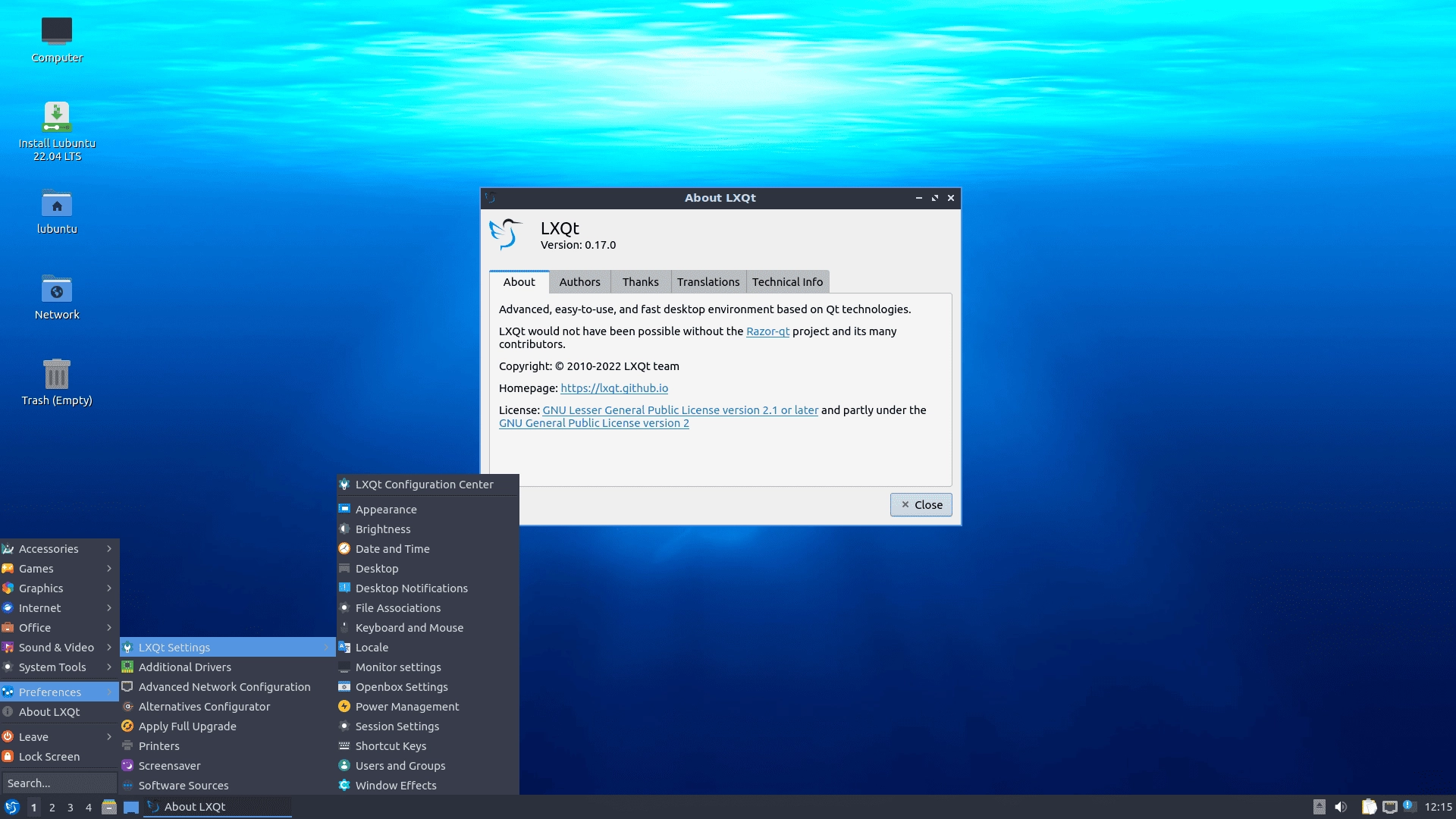Open GNU General Public License version 2 link
The width and height of the screenshot is (1456, 819).
click(594, 423)
